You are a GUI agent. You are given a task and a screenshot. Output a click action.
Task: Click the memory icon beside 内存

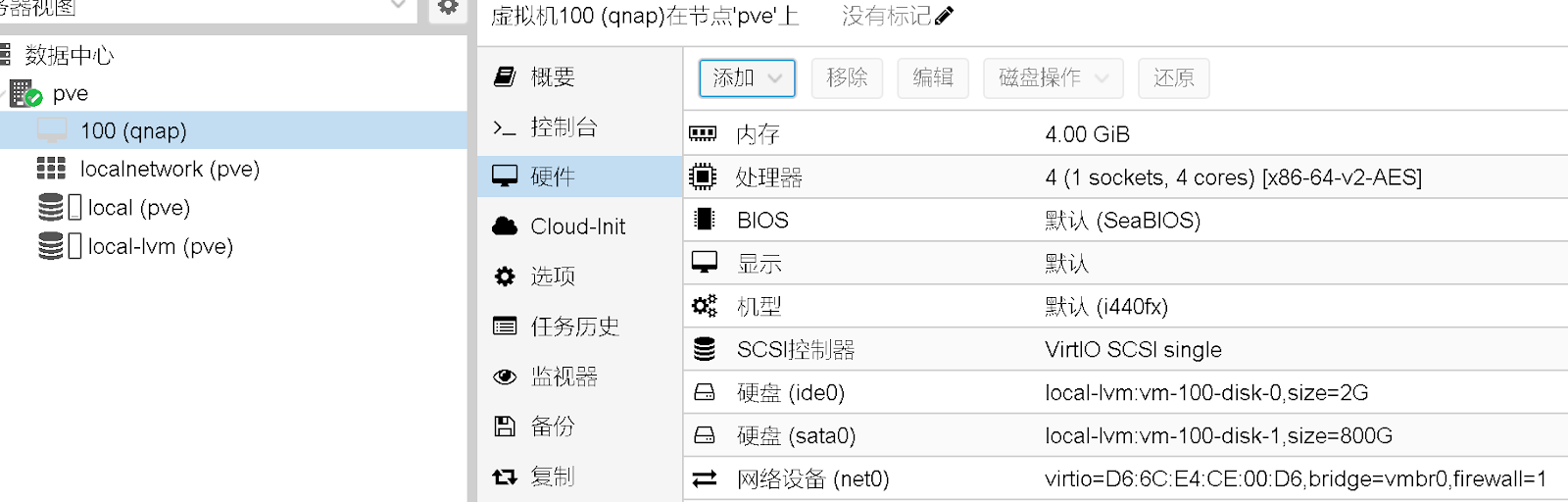point(704,133)
